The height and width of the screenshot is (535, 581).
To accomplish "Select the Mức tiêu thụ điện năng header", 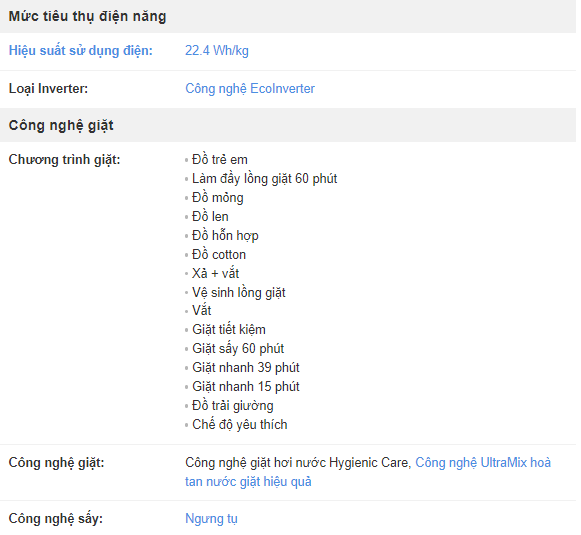I will point(87,16).
